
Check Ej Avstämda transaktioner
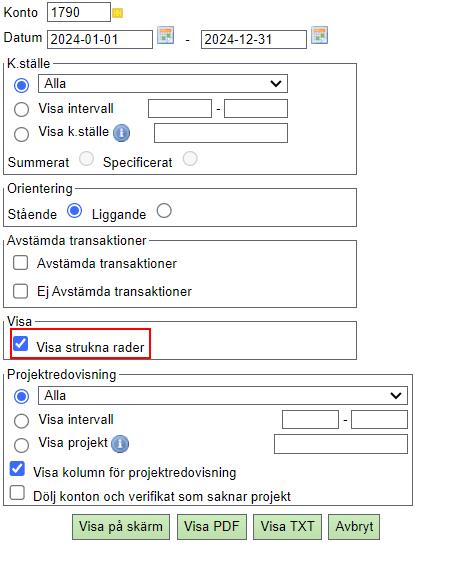(x=20, y=291)
